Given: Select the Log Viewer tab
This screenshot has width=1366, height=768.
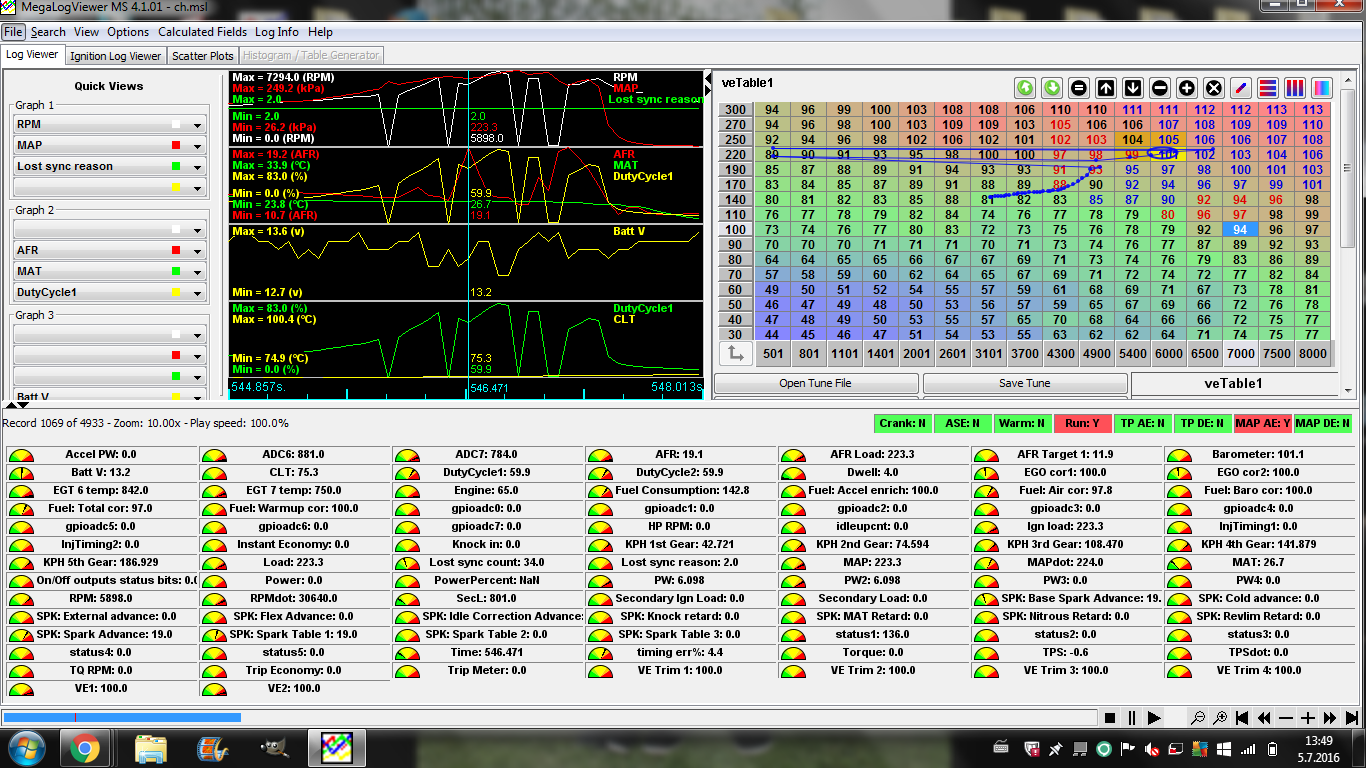Looking at the screenshot, I should (x=32, y=55).
